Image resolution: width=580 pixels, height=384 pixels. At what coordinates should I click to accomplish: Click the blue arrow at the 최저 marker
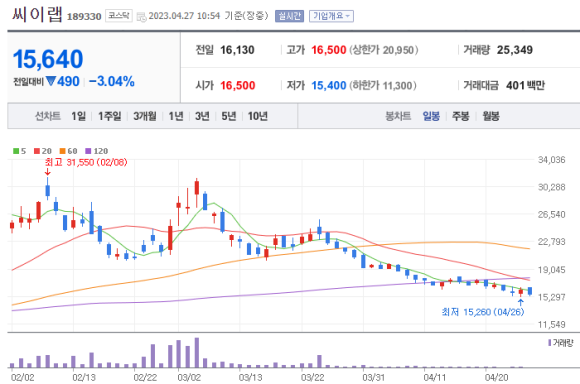pyautogui.click(x=521, y=302)
